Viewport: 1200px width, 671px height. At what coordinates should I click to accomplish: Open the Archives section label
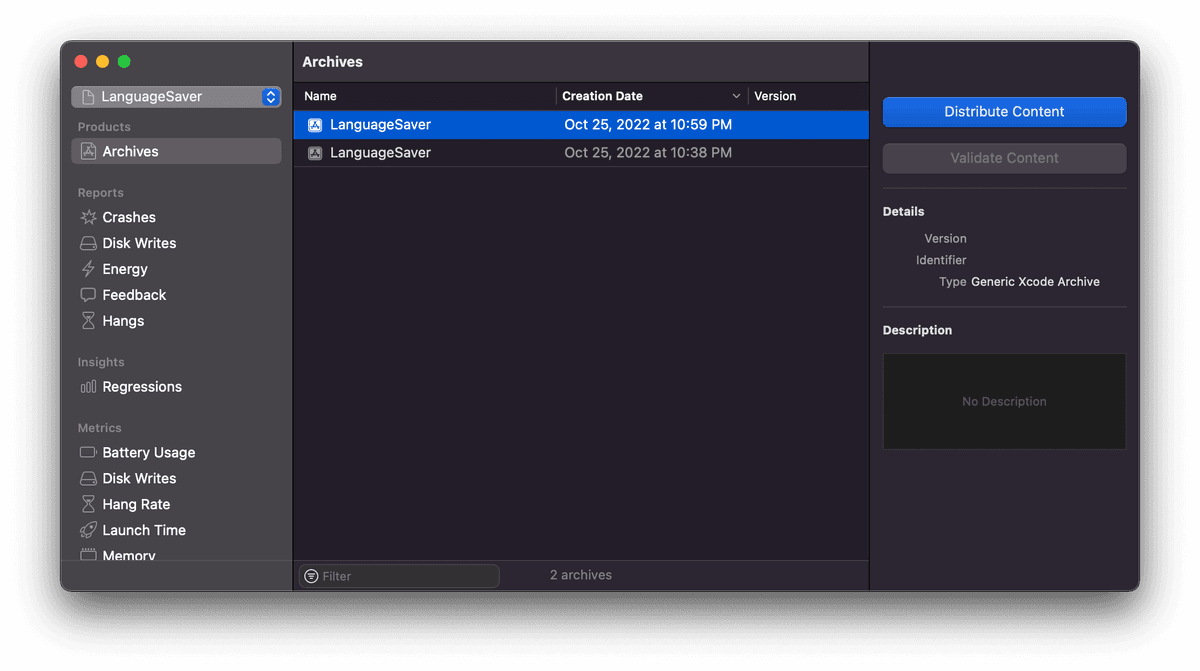click(130, 151)
